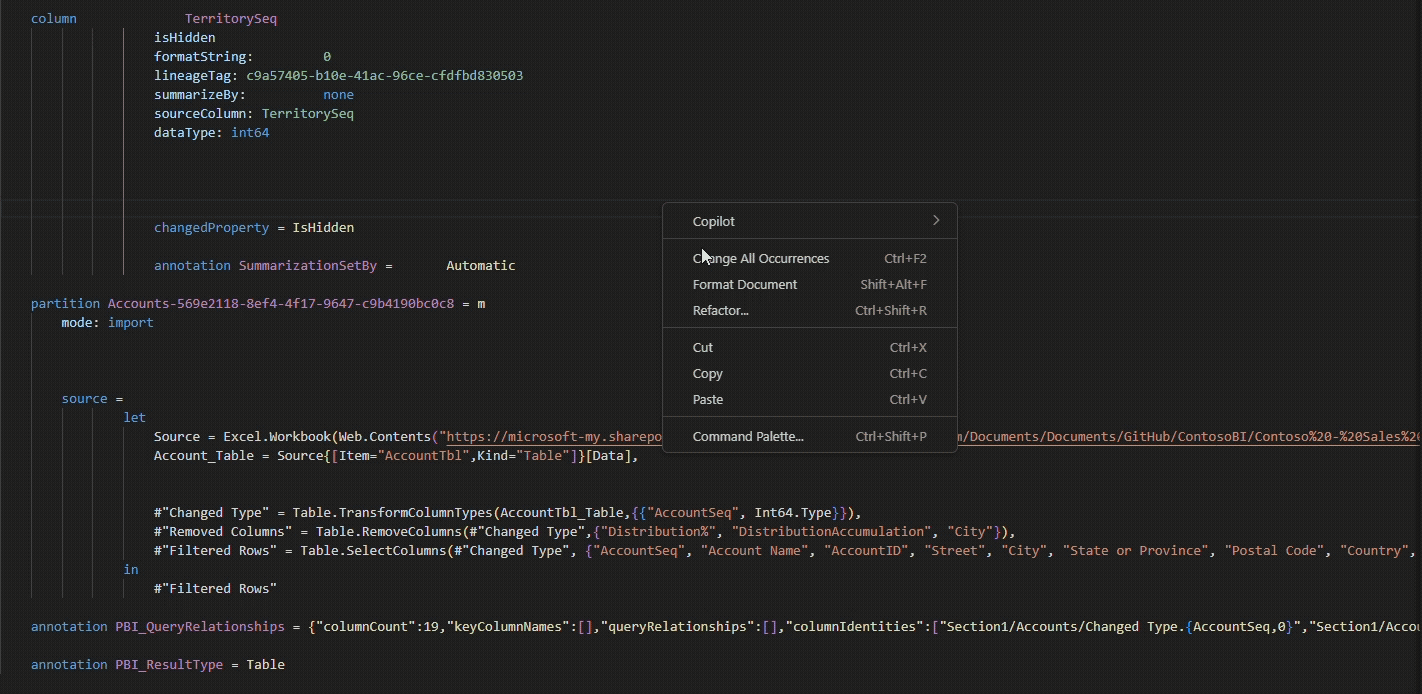Place cursor on the let keyword
The width and height of the screenshot is (1422, 694).
point(134,418)
